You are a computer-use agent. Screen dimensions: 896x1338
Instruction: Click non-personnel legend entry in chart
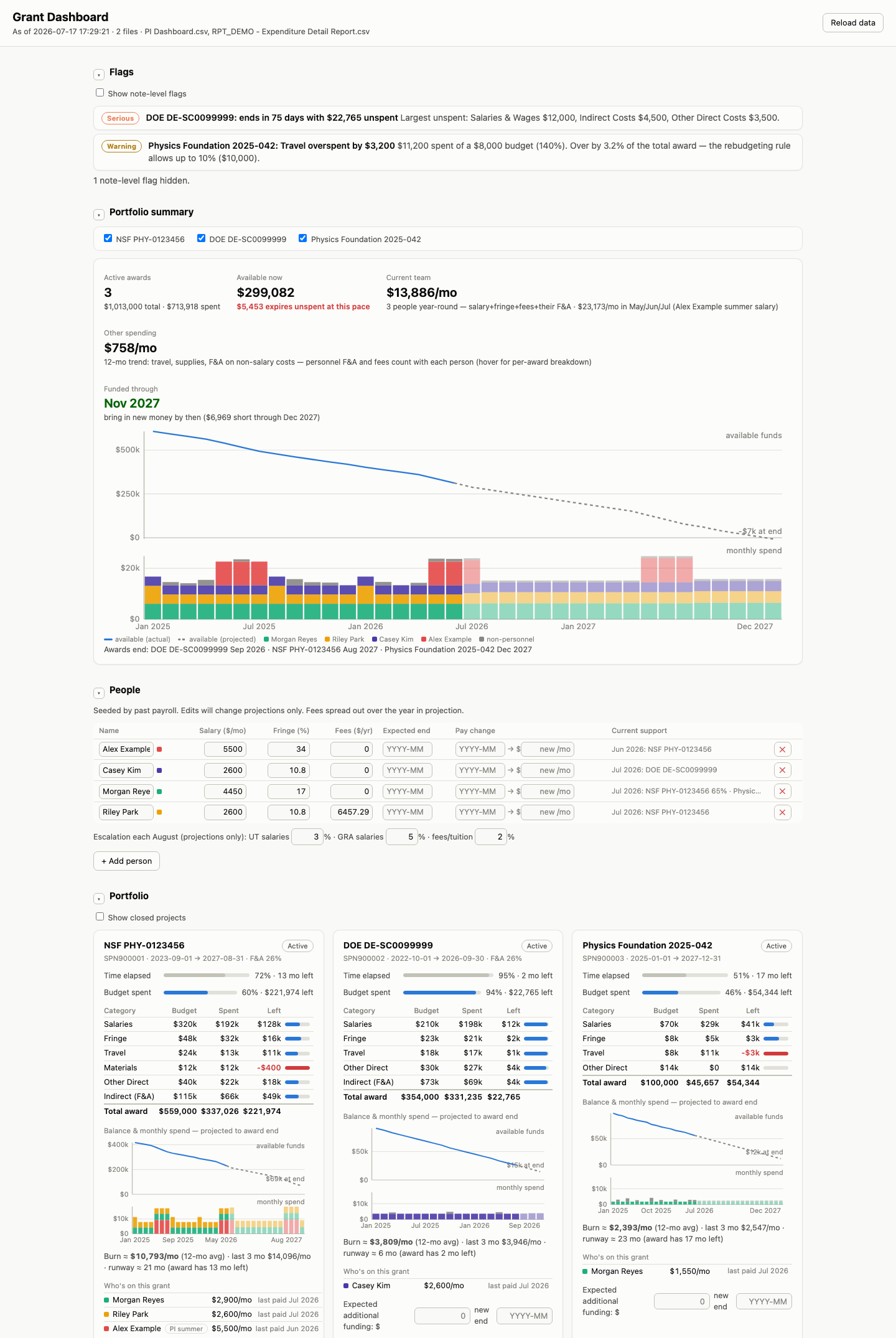point(506,639)
